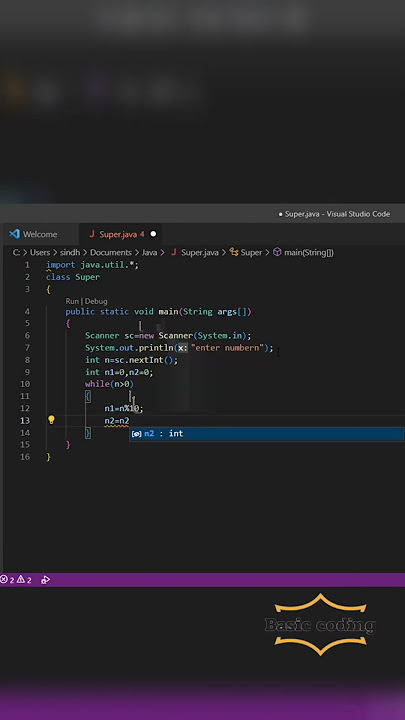405x720 pixels.
Task: Click the VS Code logo on Welcome tab
Action: tap(14, 234)
